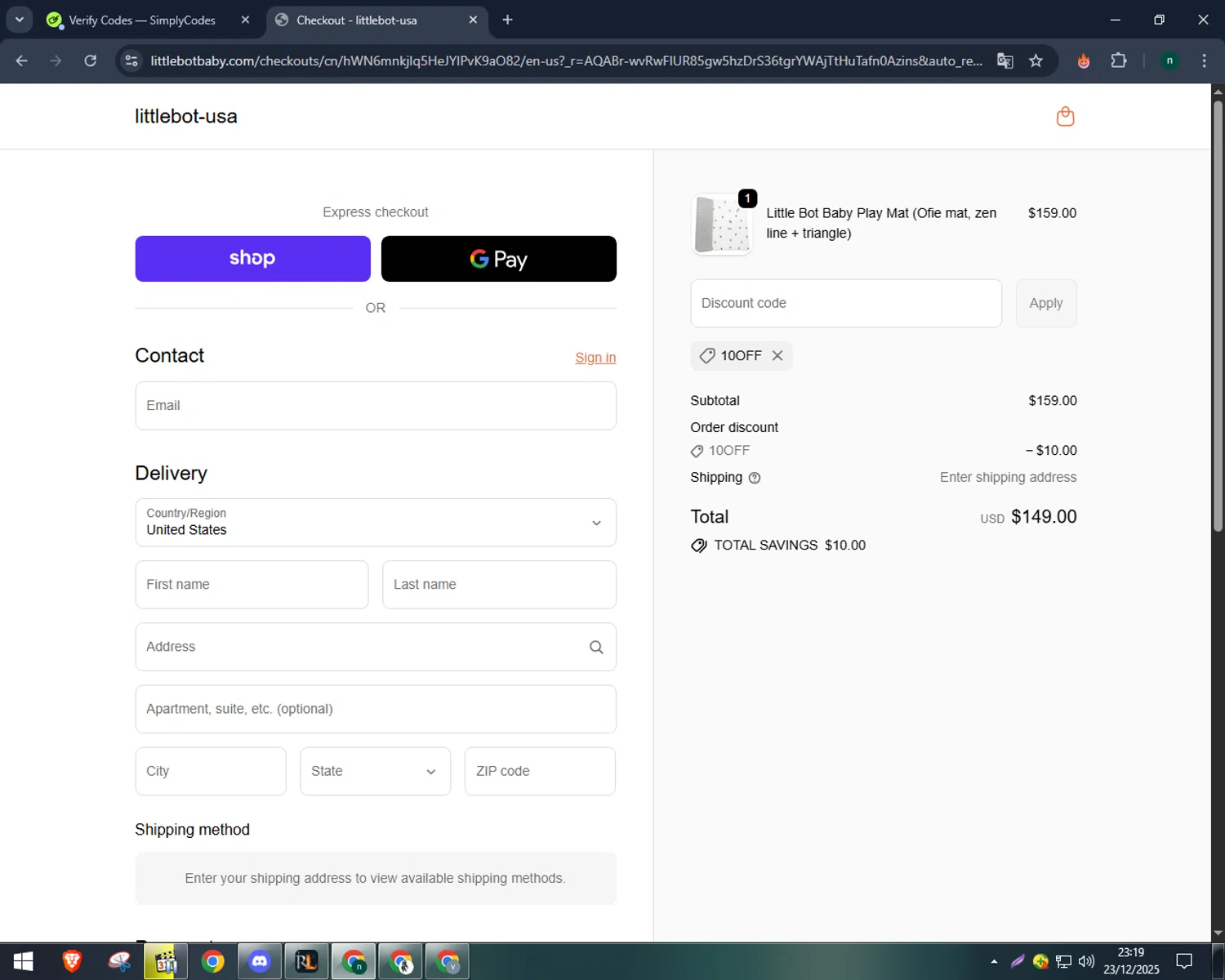Click the Discount code input field

pyautogui.click(x=846, y=303)
